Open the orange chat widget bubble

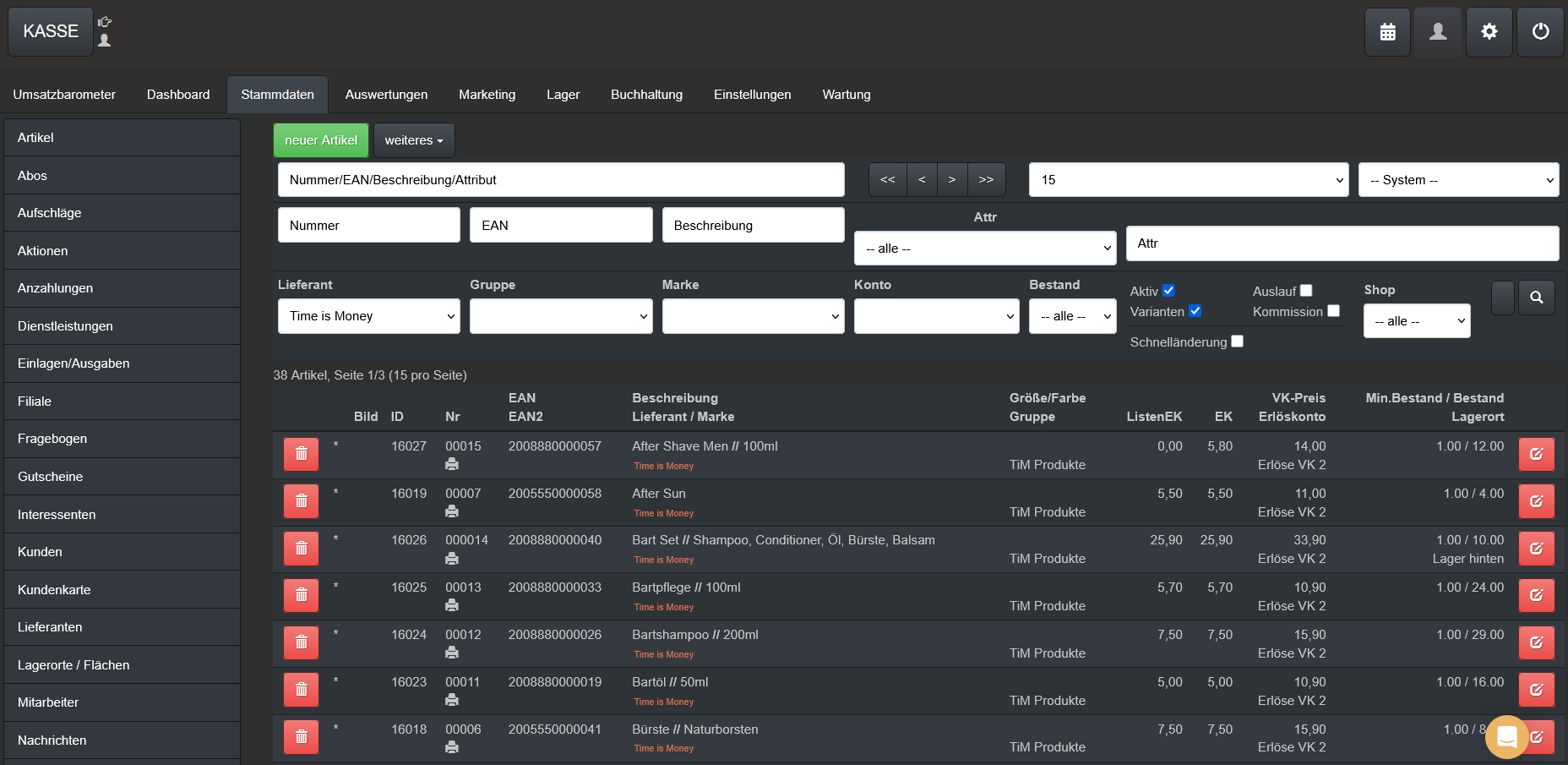pyautogui.click(x=1506, y=737)
